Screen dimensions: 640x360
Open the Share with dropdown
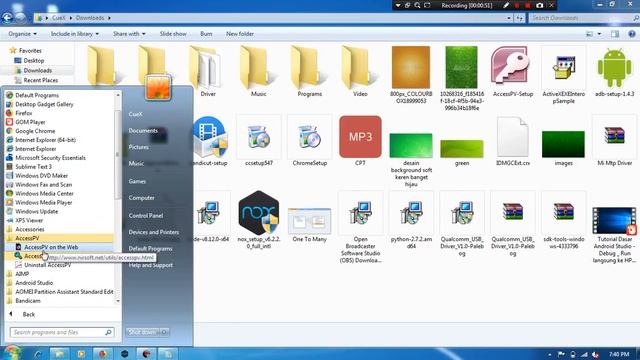click(129, 34)
